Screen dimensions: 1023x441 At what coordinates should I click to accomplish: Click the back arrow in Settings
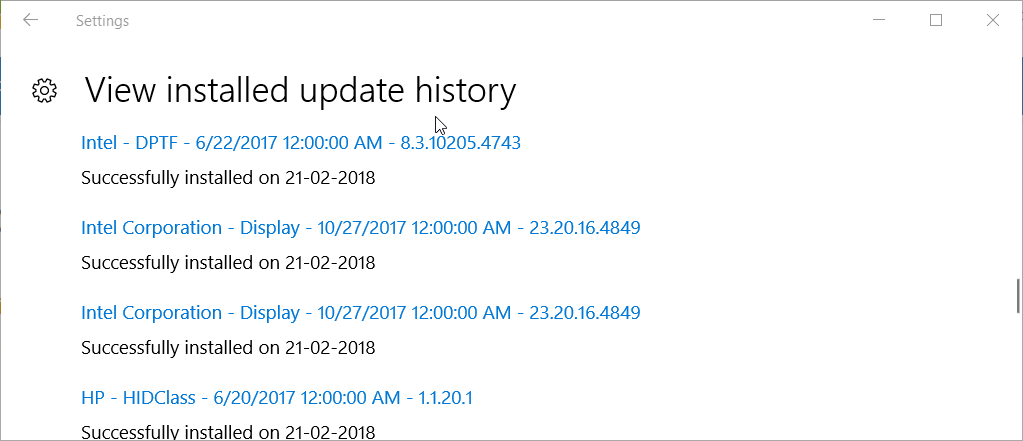coord(31,20)
